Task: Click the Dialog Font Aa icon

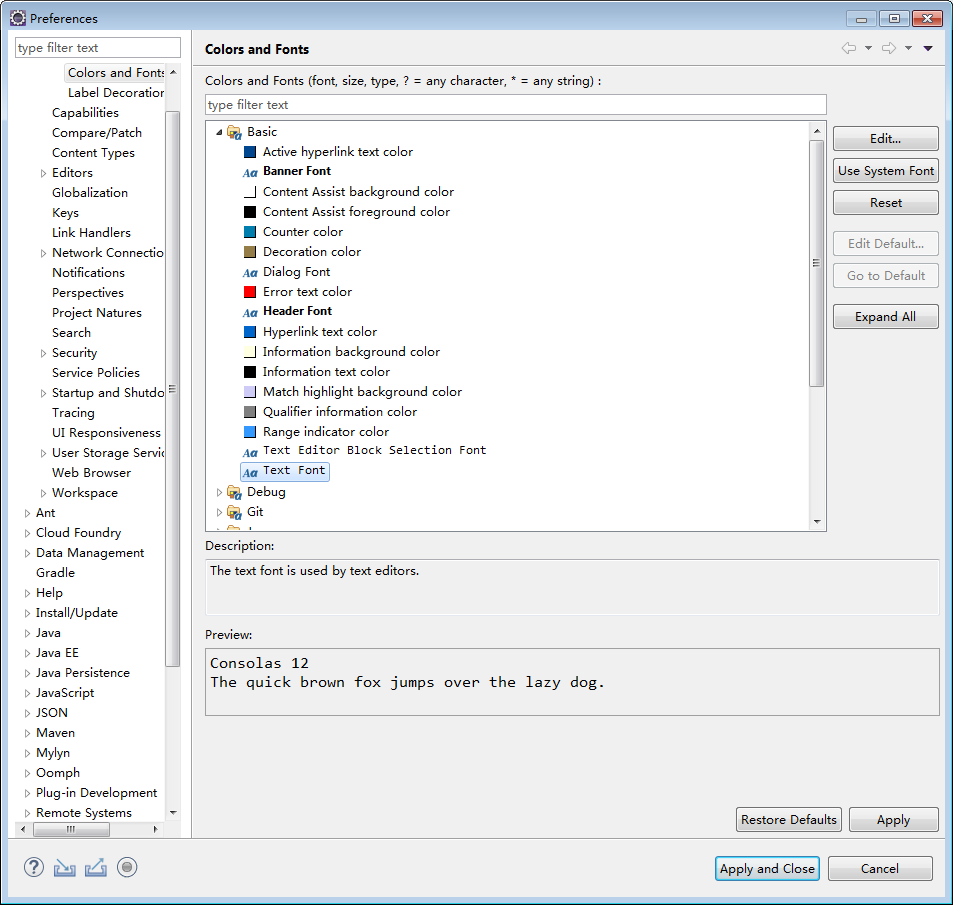Action: pos(250,273)
